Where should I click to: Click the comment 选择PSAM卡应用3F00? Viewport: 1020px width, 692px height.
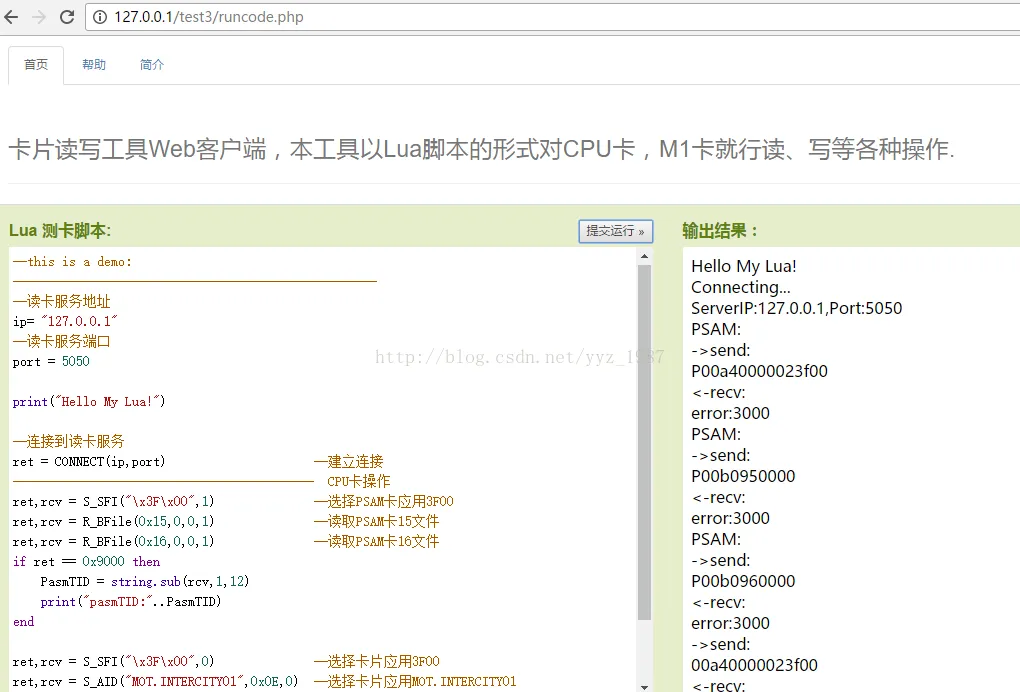[x=384, y=501]
